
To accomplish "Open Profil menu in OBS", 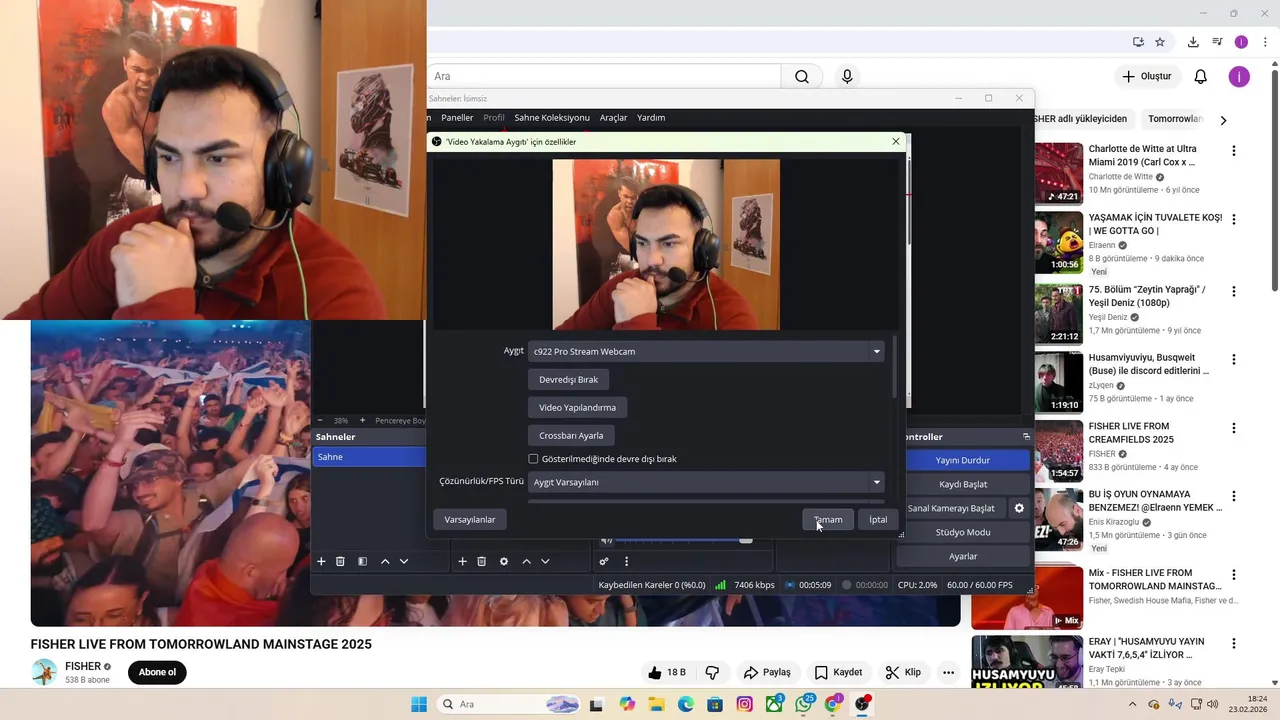I will point(494,117).
